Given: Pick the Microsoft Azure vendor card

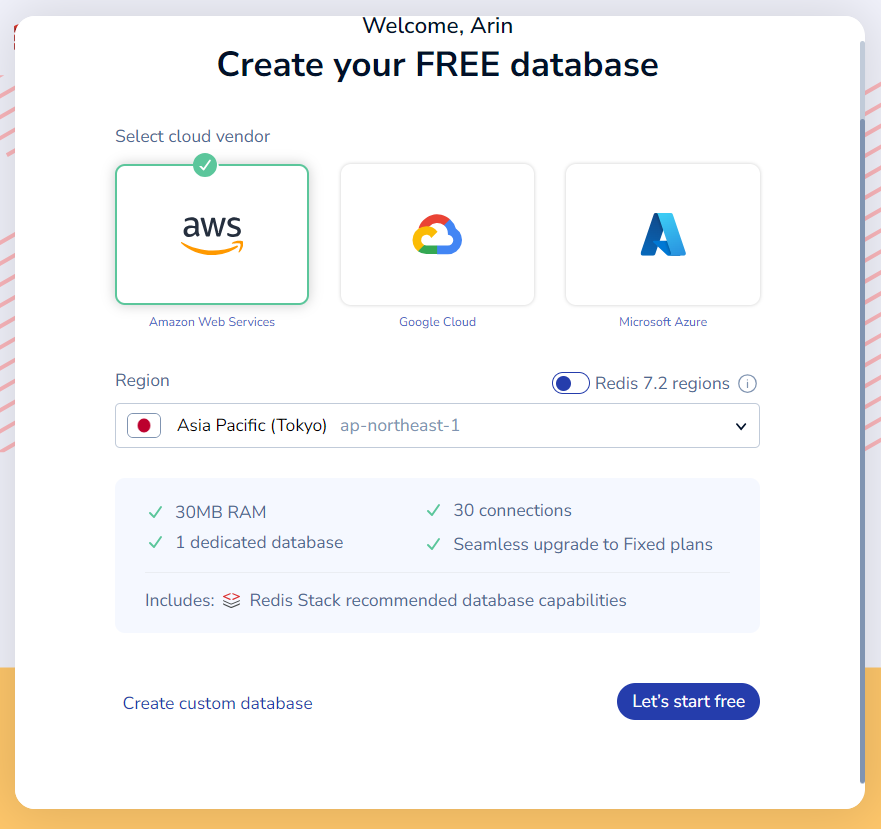Looking at the screenshot, I should click(662, 234).
